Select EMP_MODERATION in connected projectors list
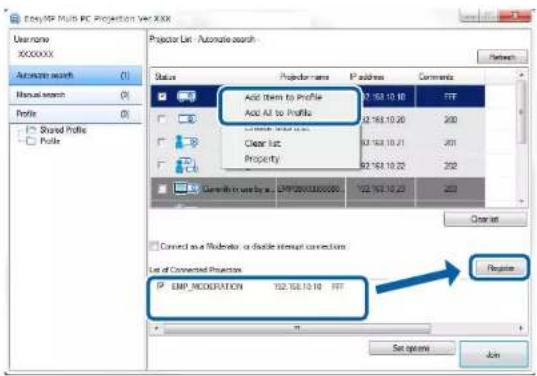 (x=207, y=286)
